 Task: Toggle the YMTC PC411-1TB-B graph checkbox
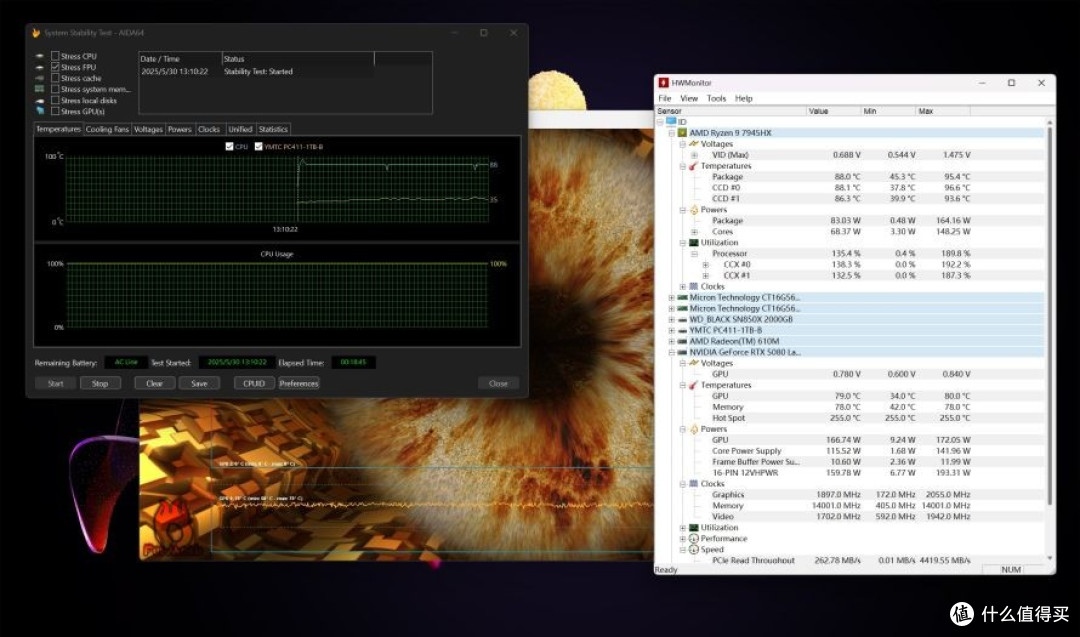tap(258, 147)
